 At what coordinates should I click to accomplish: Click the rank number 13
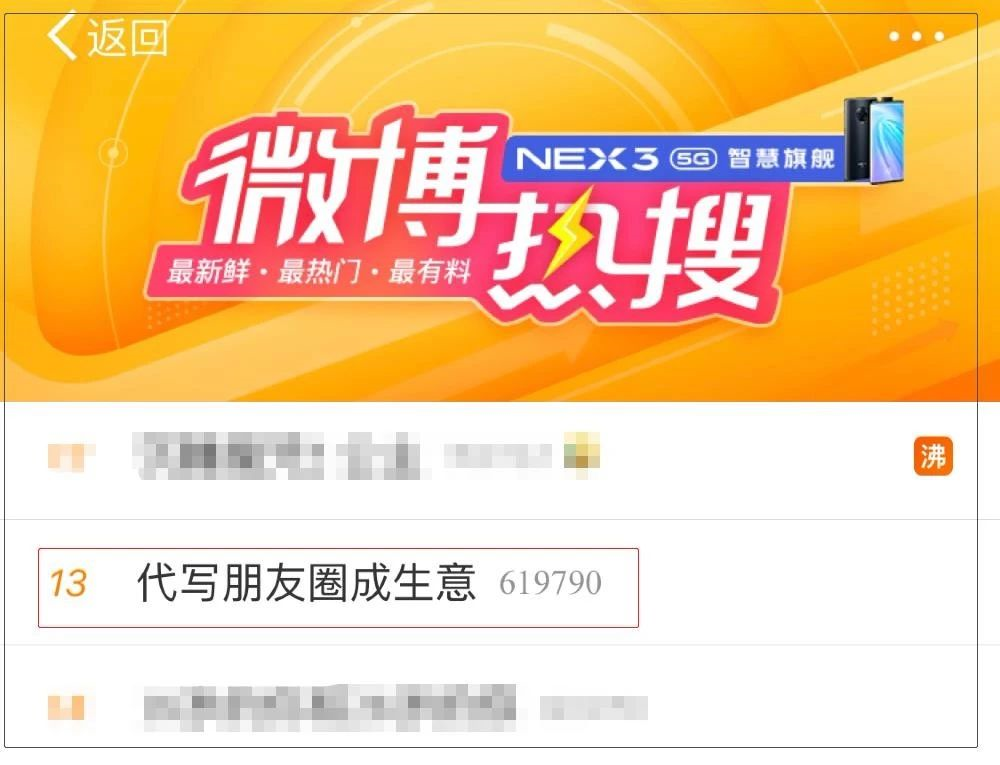68,583
